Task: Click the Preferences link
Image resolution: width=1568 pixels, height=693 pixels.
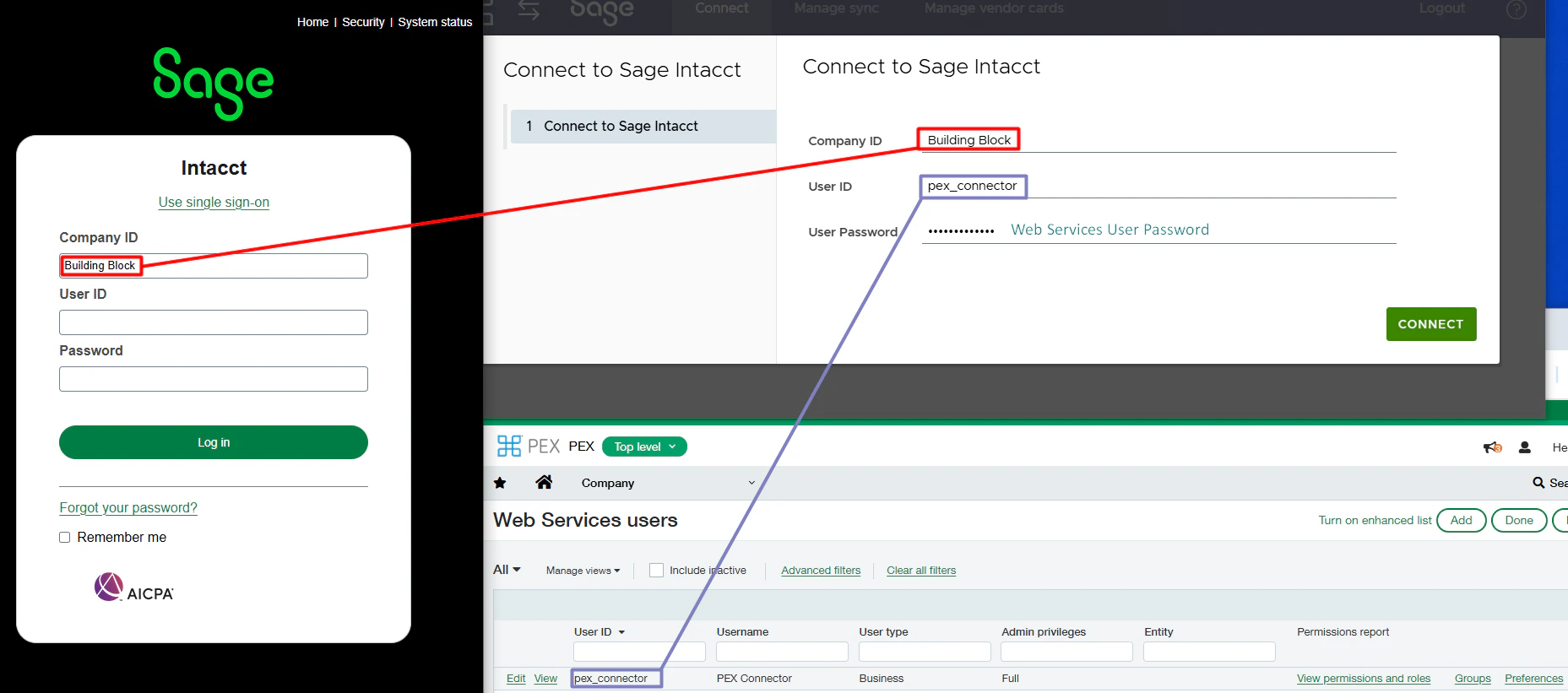Action: tap(1534, 679)
